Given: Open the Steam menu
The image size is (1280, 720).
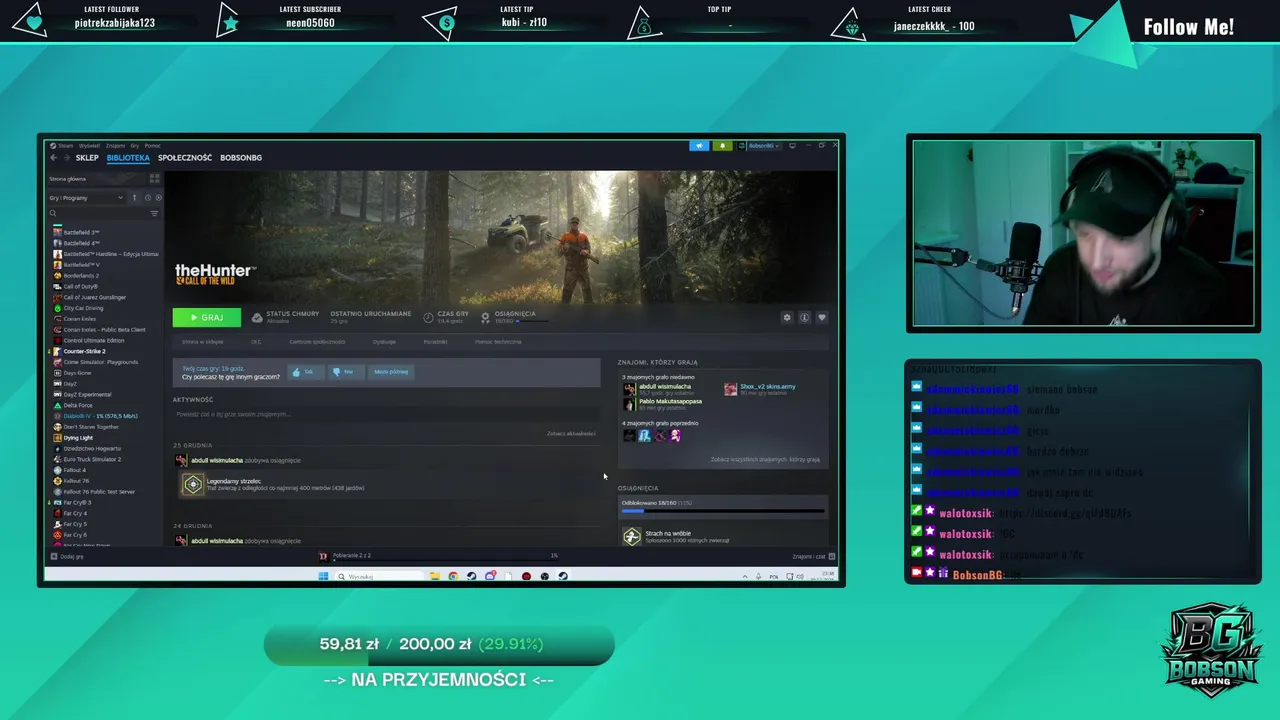Looking at the screenshot, I should pos(66,146).
